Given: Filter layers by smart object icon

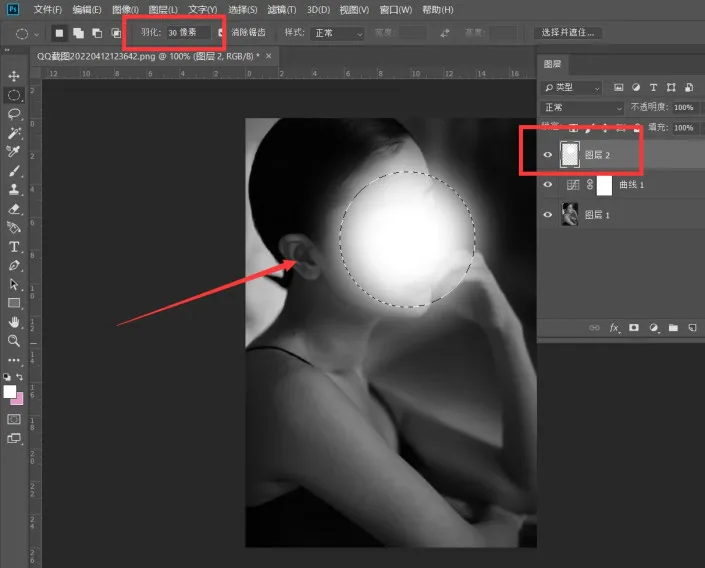Looking at the screenshot, I should tap(689, 88).
